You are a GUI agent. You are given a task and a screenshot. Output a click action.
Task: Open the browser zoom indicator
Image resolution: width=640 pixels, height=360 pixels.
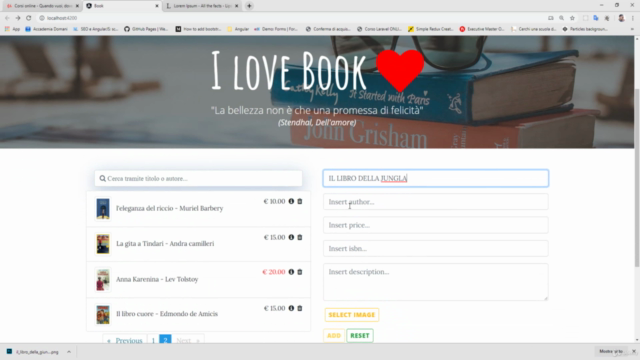562,18
